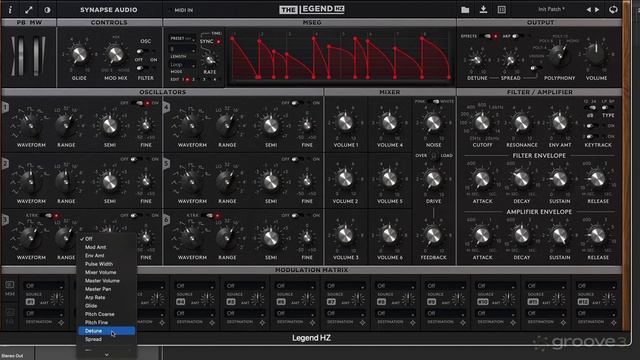The width and height of the screenshot is (640, 360).
Task: Click the circular reload arrows icon
Action: [613, 9]
